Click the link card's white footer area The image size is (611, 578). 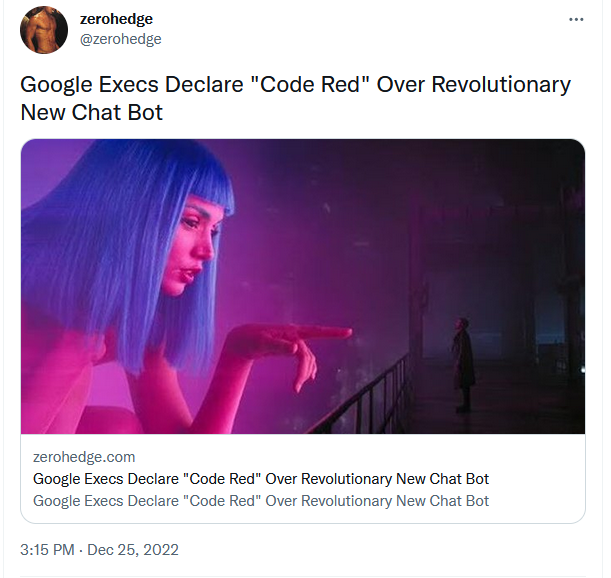coord(303,478)
